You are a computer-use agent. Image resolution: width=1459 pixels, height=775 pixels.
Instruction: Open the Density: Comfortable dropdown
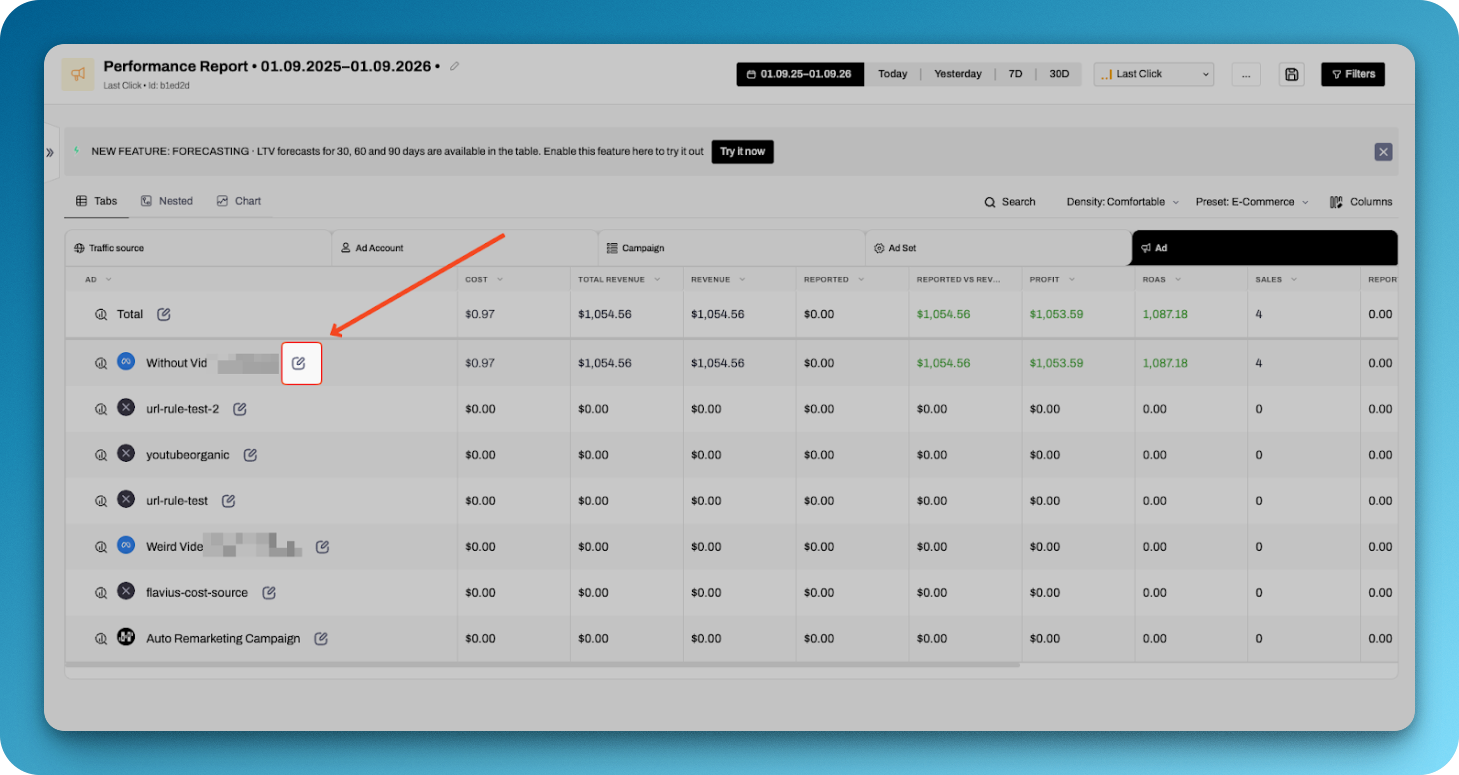point(1122,202)
